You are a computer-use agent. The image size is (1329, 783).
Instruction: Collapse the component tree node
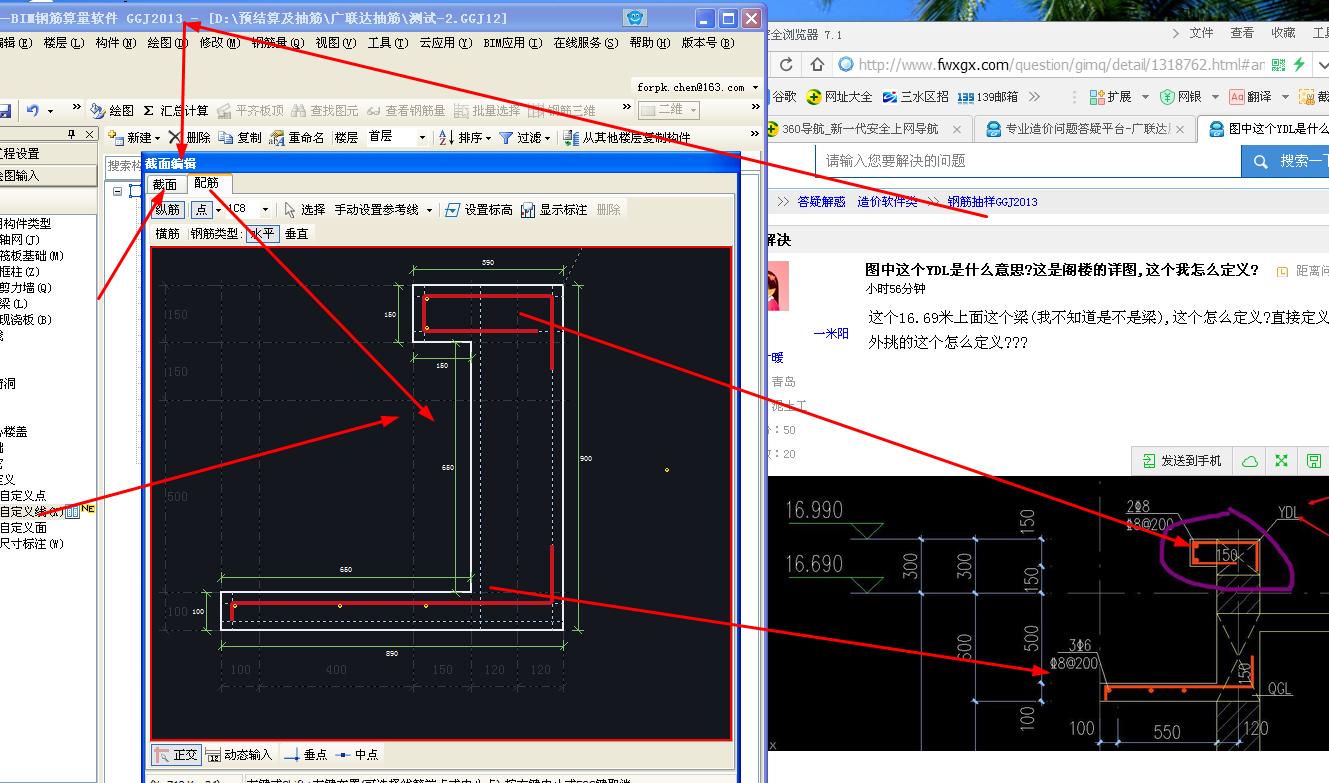click(x=118, y=191)
